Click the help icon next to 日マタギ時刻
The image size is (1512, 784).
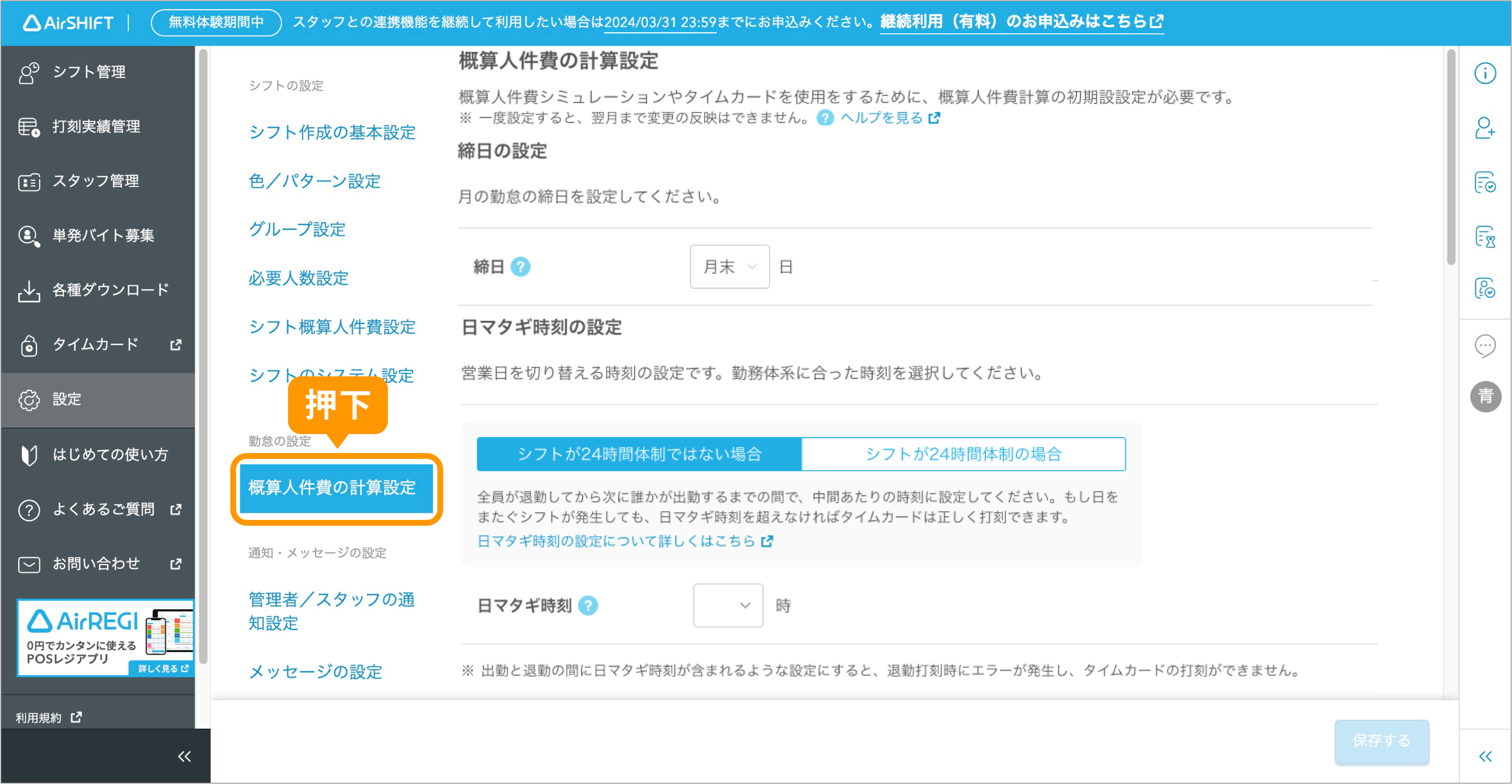(x=588, y=606)
